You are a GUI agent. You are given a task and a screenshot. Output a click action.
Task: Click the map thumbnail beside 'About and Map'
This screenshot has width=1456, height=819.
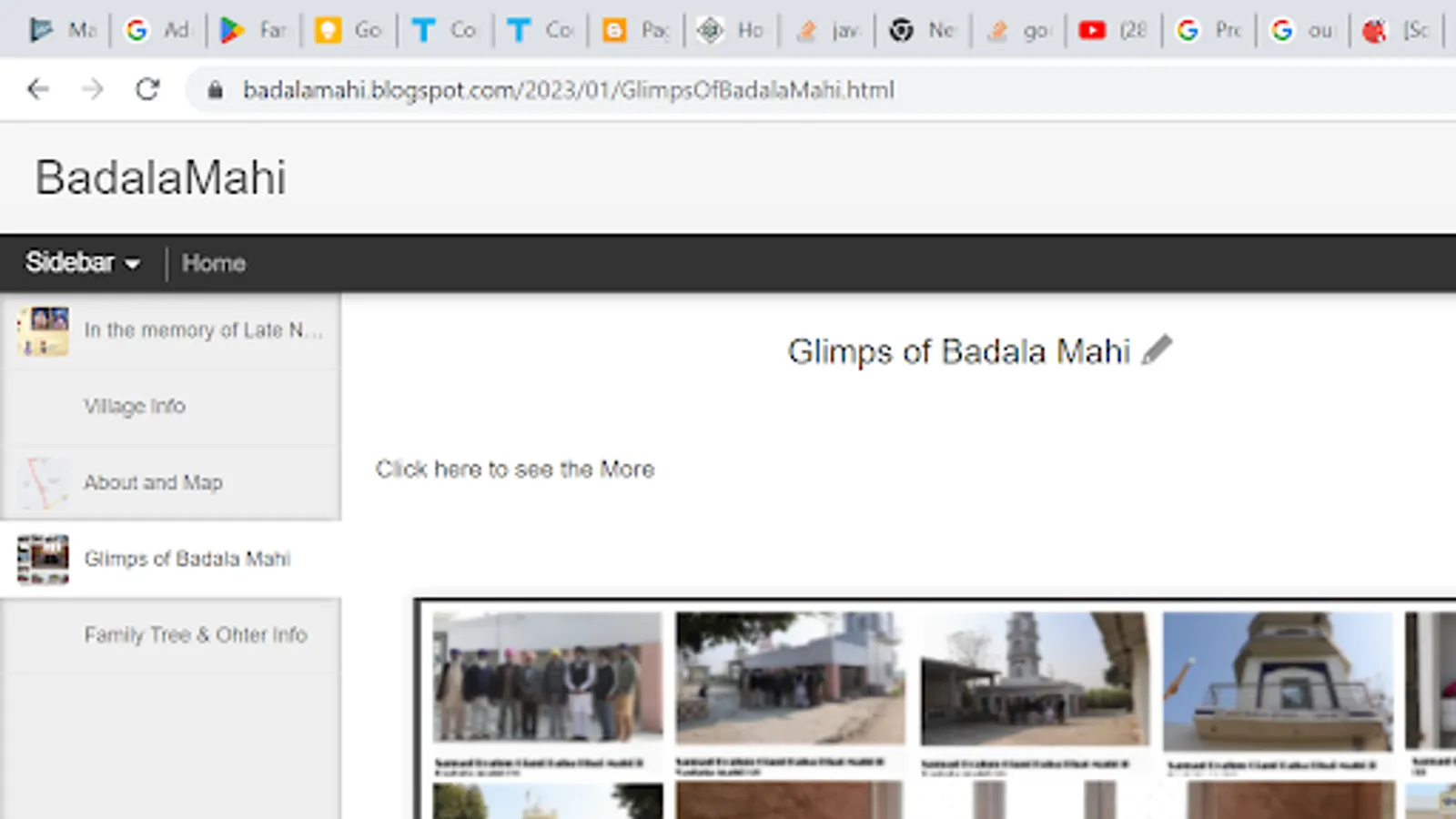(x=43, y=482)
